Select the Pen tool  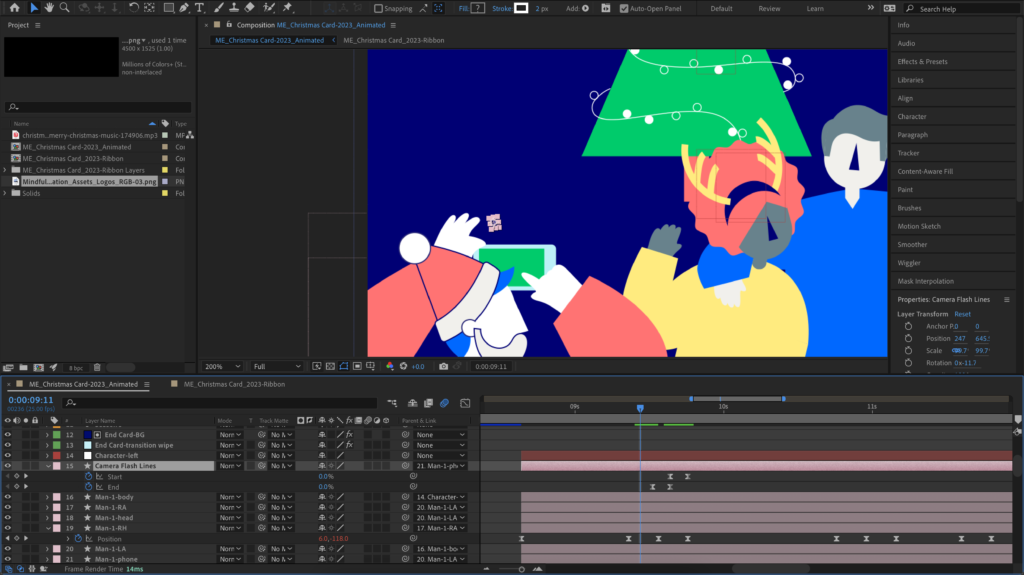click(184, 8)
